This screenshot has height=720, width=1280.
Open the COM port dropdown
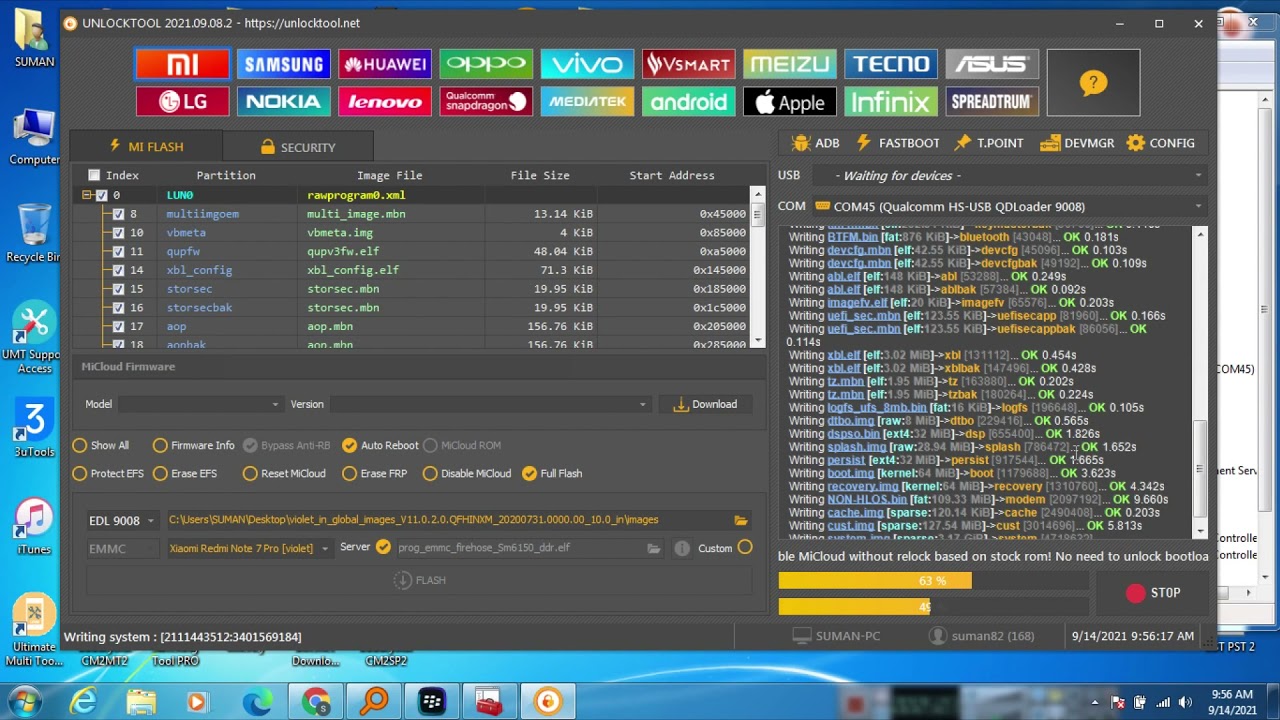pos(1010,207)
